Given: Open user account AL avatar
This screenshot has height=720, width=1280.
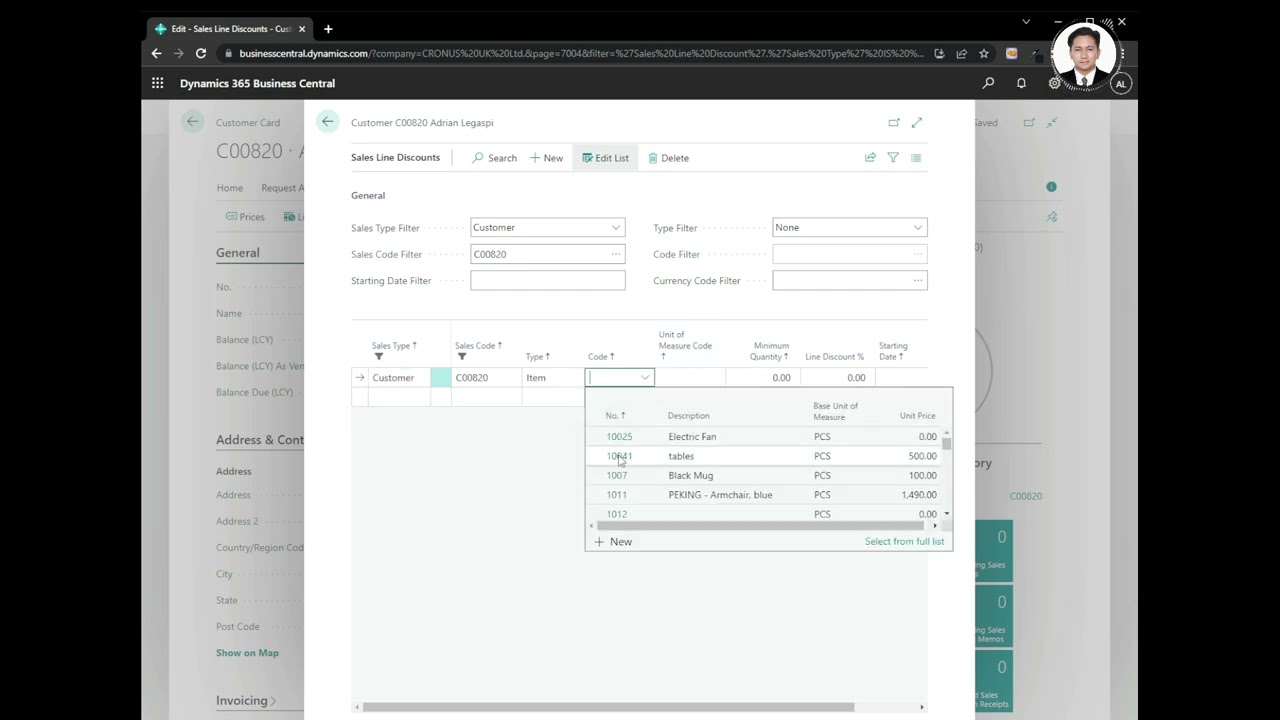Looking at the screenshot, I should click(1121, 84).
